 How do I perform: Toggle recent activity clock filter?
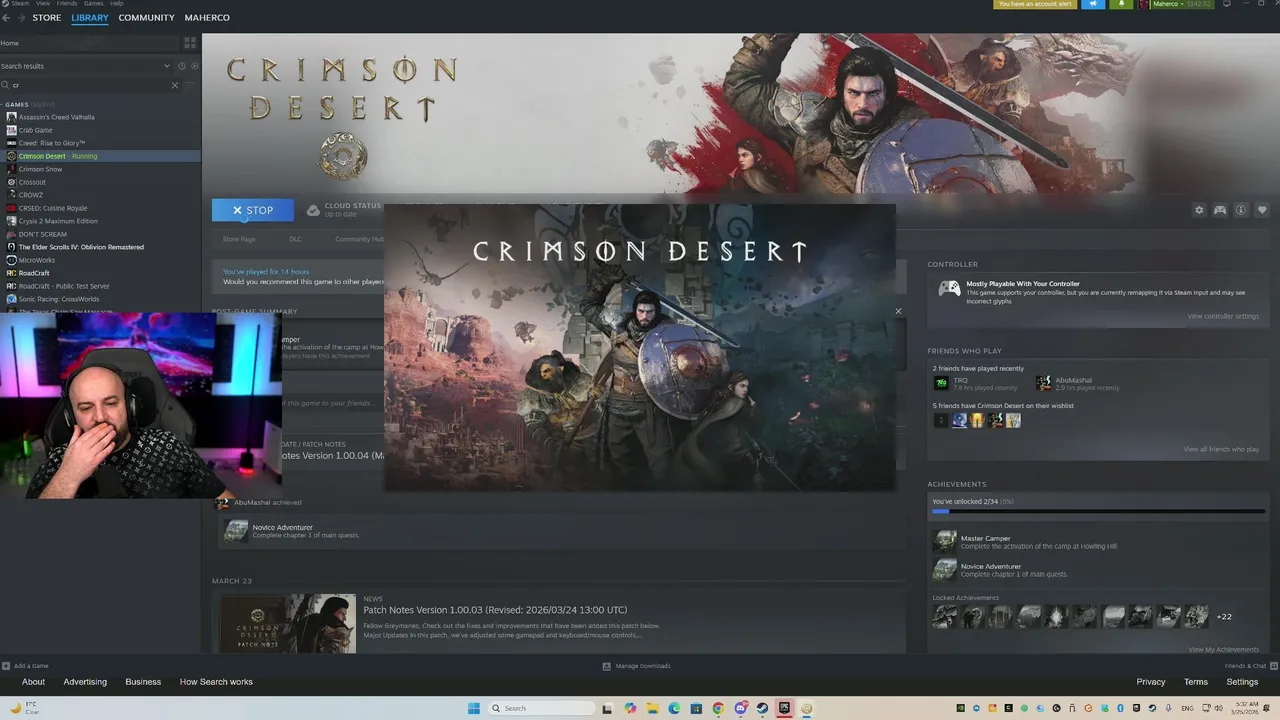pyautogui.click(x=181, y=66)
